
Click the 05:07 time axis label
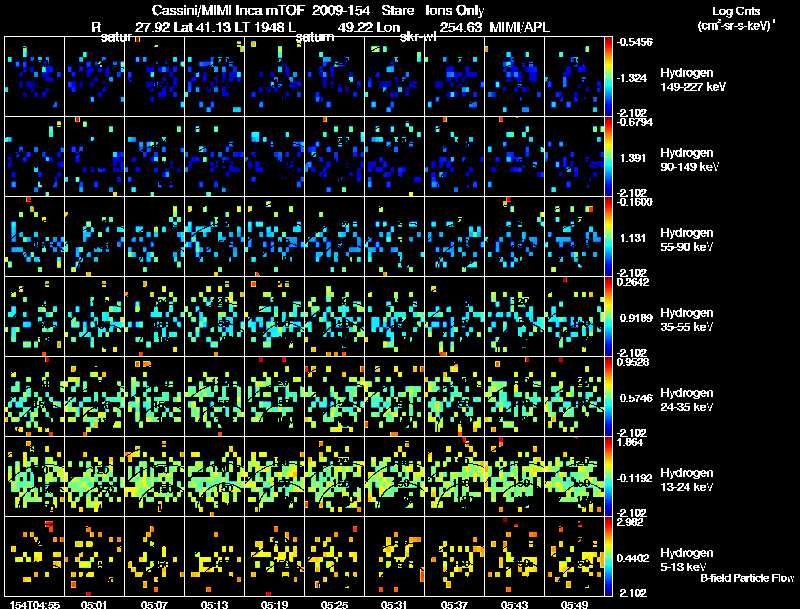click(154, 605)
